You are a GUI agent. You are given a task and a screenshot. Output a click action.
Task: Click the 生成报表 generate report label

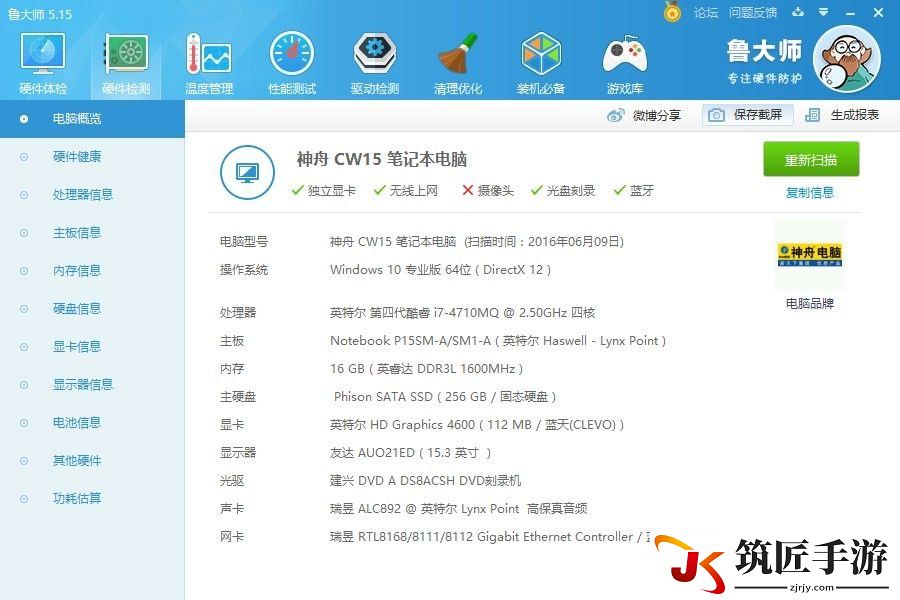click(x=855, y=115)
